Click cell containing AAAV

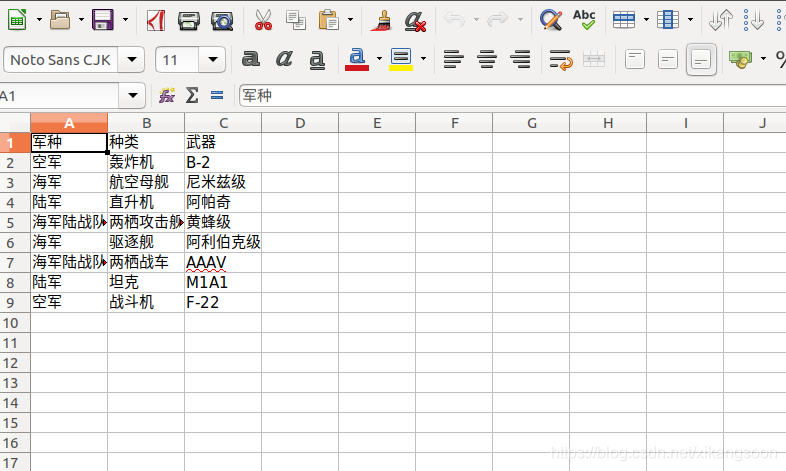click(223, 263)
